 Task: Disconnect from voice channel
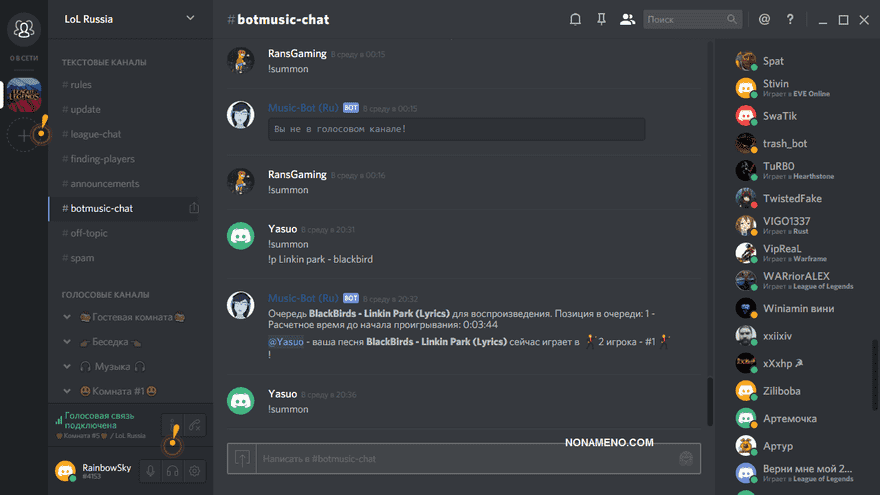point(195,425)
